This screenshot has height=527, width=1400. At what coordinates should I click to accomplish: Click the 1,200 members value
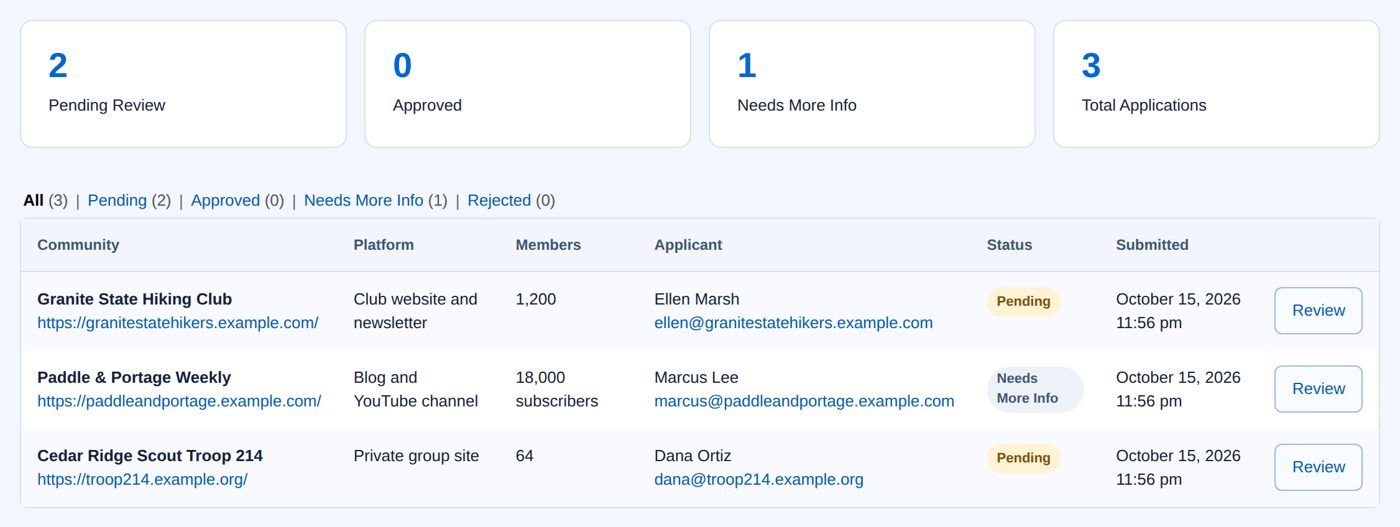coord(536,299)
